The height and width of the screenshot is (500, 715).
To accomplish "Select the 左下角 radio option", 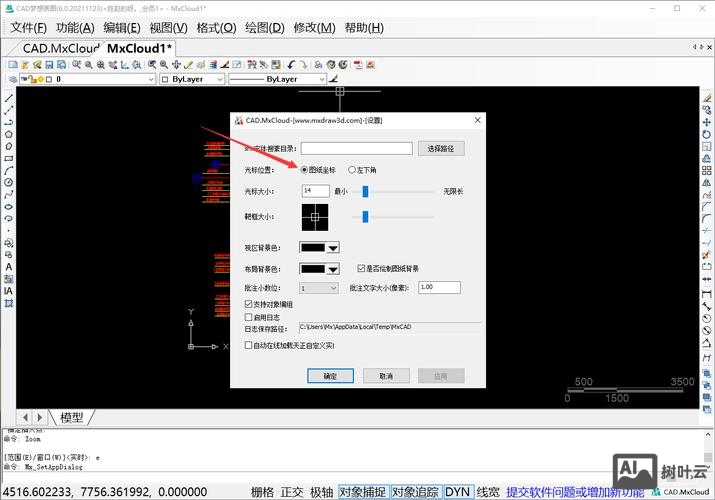I will [353, 169].
